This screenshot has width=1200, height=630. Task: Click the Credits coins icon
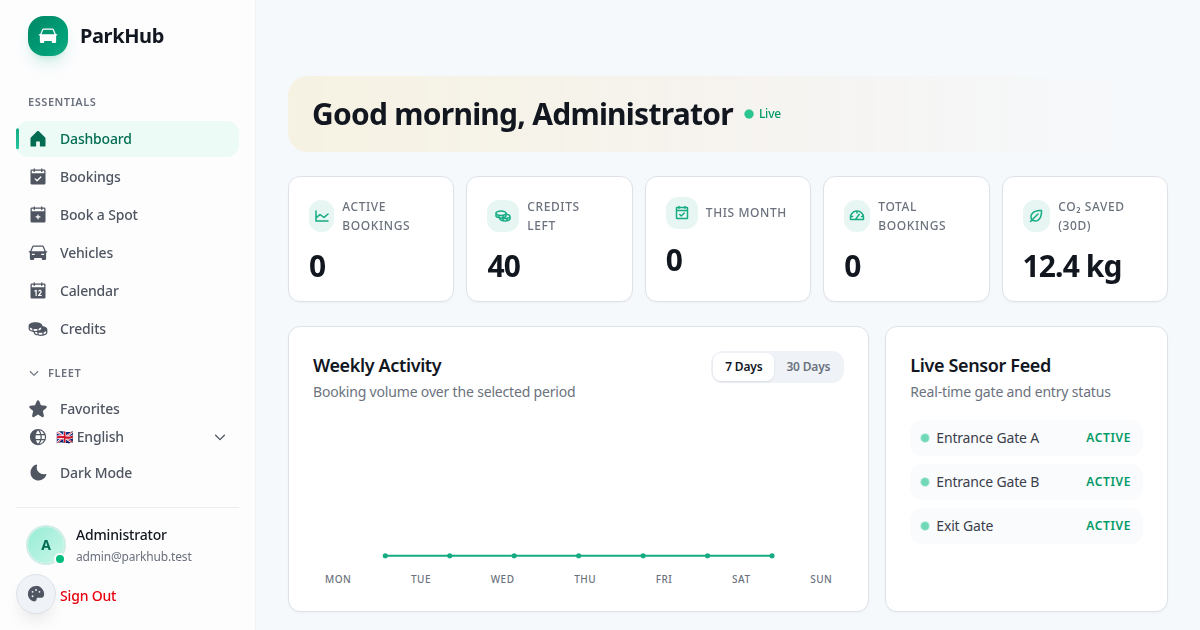point(38,328)
